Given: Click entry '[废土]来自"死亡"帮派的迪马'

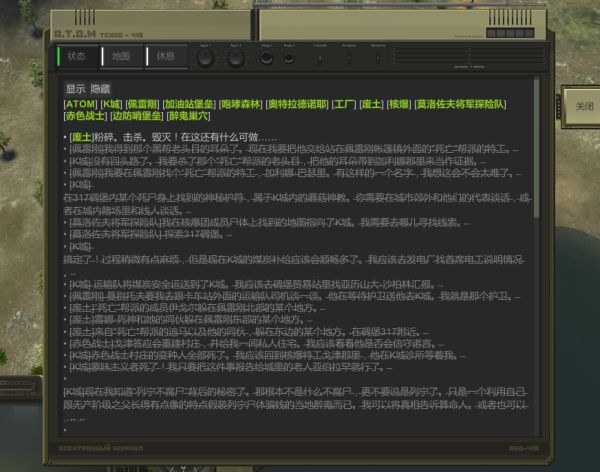Looking at the screenshot, I should click(x=249, y=332).
